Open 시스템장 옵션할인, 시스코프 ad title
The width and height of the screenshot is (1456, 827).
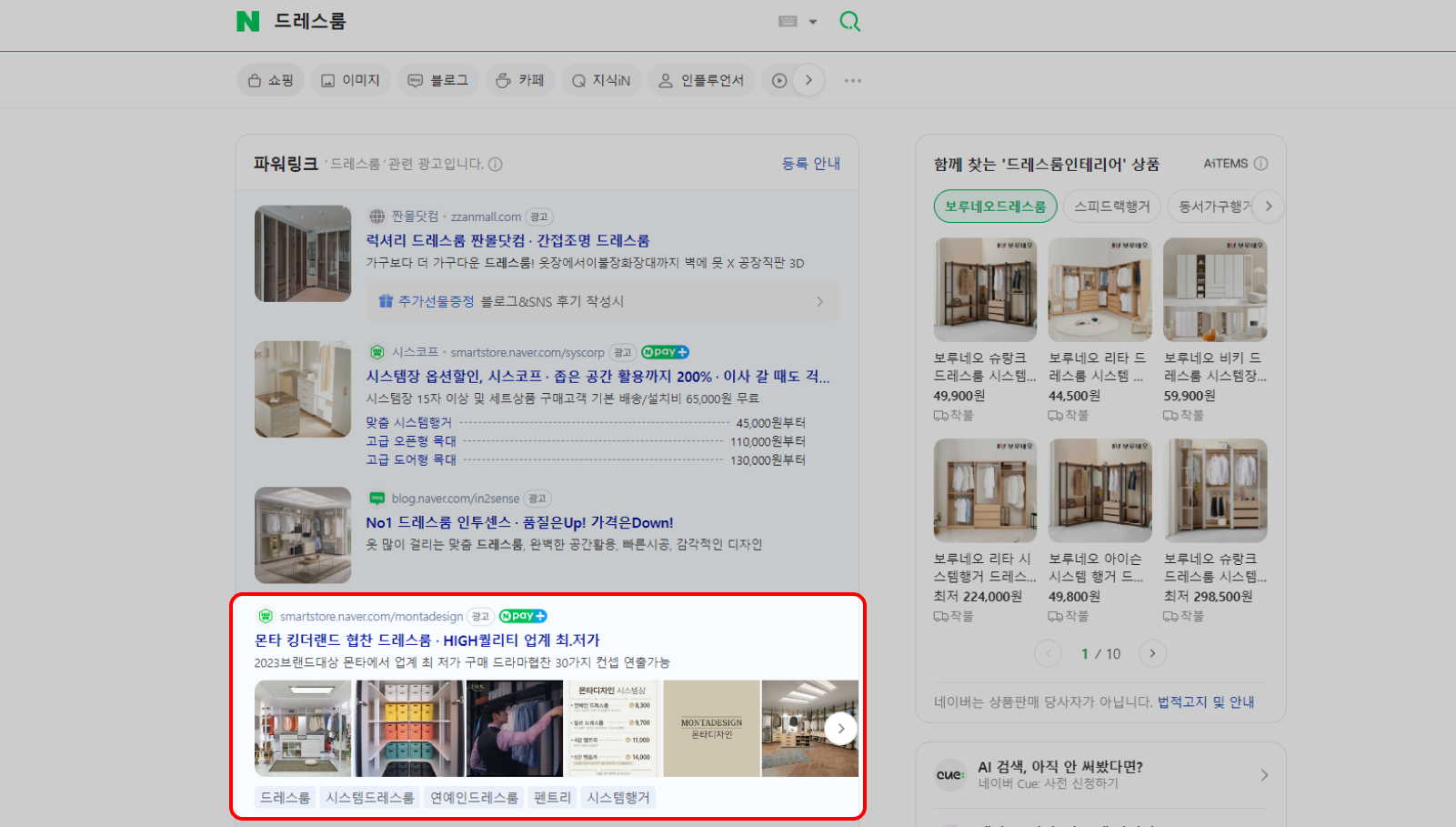(x=597, y=376)
